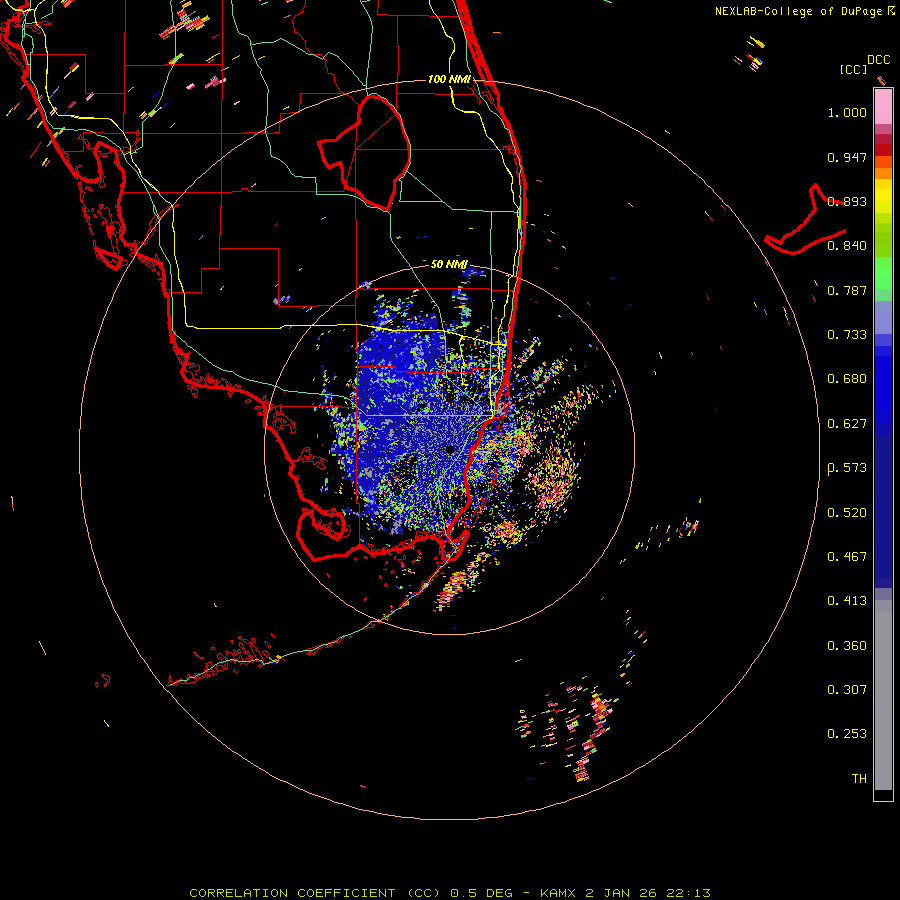Click the TH threshold label
Screen dimensions: 900x900
click(x=859, y=779)
